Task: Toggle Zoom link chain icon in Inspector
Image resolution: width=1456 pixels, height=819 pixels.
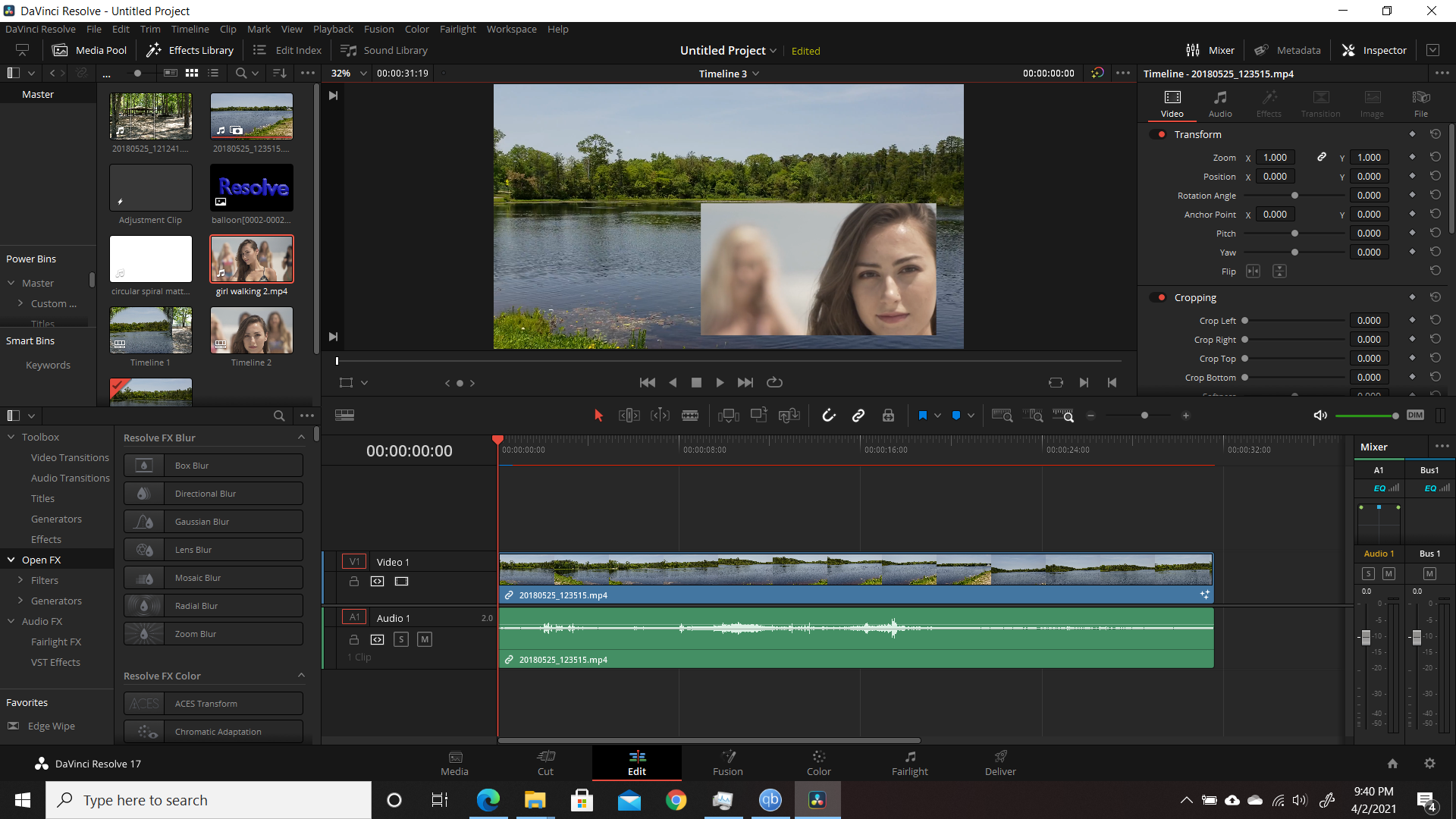Action: [x=1322, y=157]
